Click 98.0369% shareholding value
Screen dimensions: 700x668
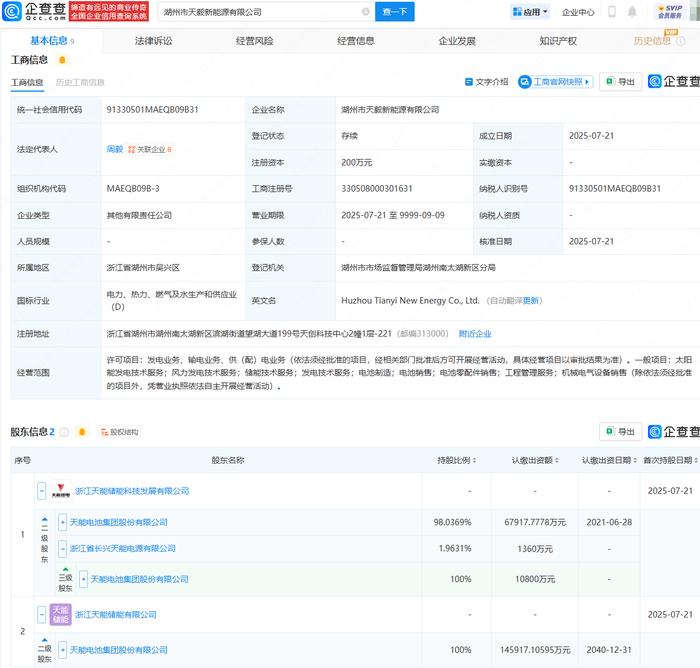pos(452,522)
